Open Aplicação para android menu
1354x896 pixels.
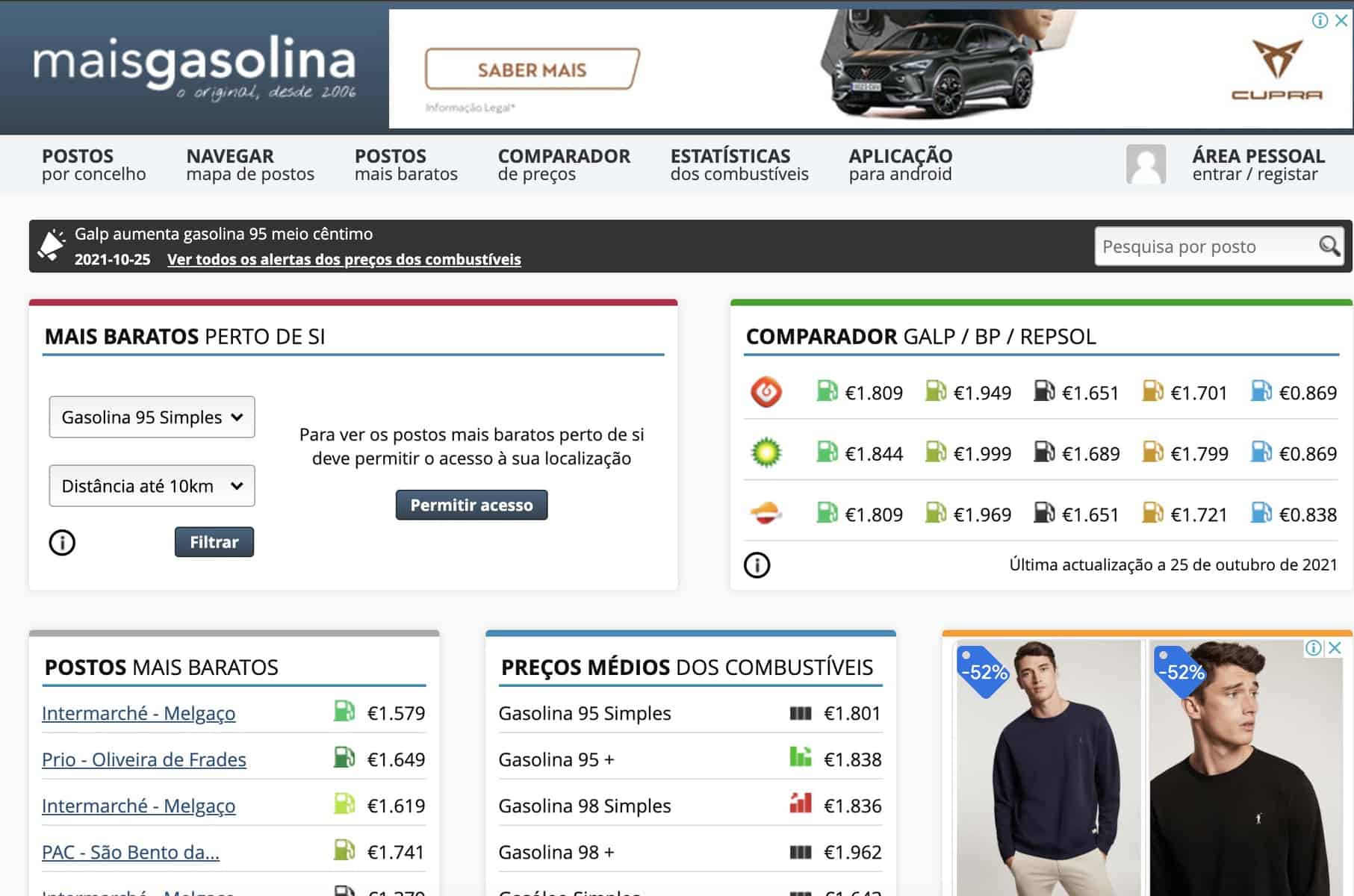[901, 164]
